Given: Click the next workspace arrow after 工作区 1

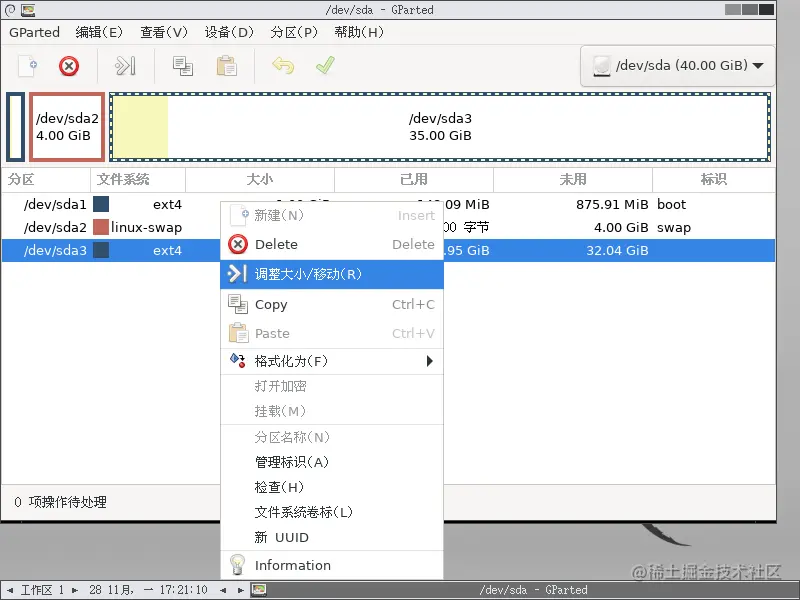Looking at the screenshot, I should coord(75,590).
